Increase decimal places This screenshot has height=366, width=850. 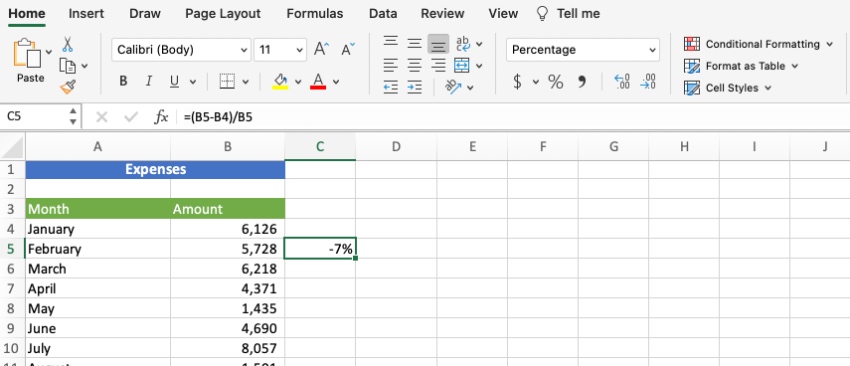622,82
